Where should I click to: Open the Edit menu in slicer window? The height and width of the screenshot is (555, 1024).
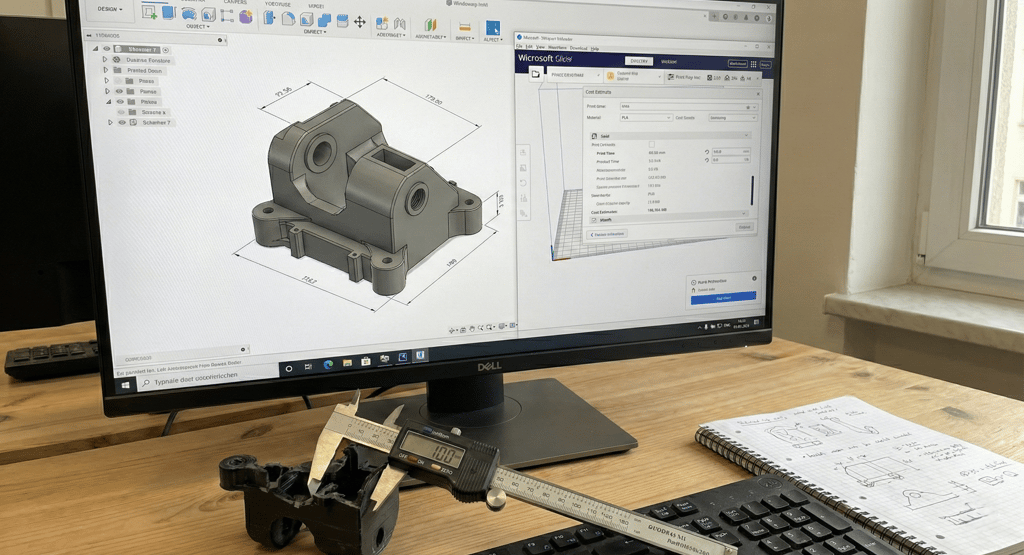click(x=530, y=48)
